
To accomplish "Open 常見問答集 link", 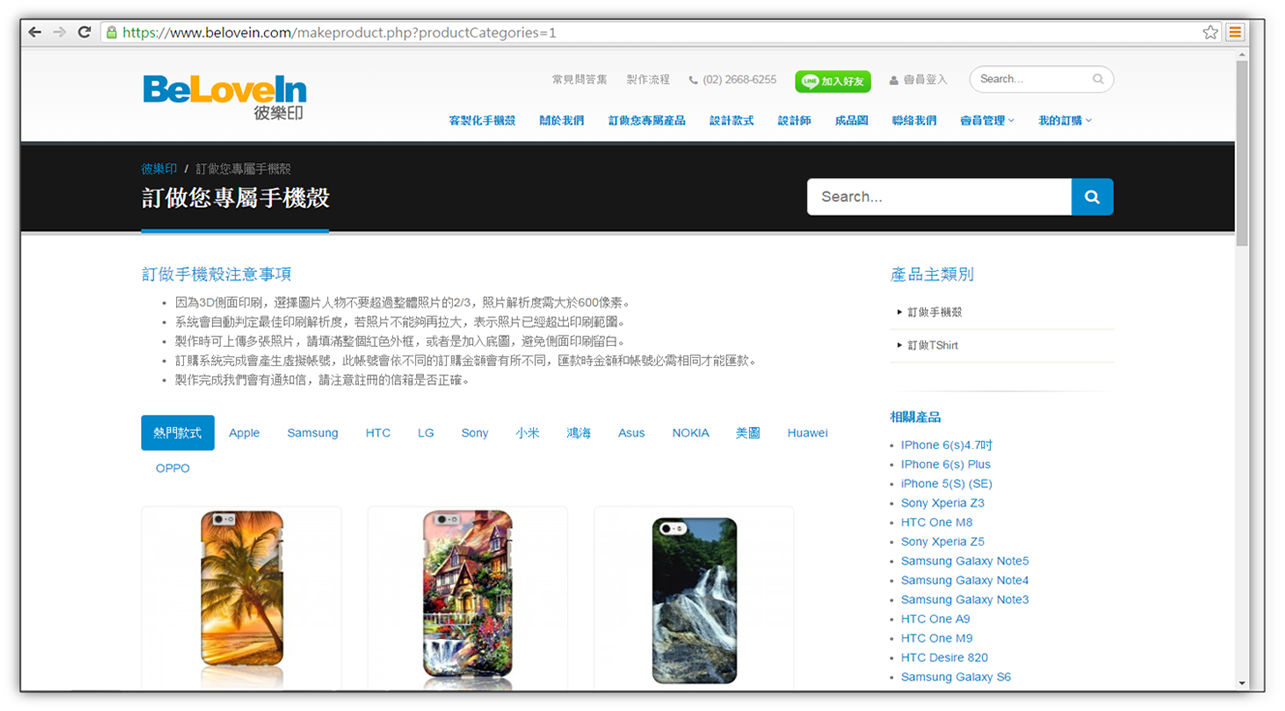I will 579,79.
